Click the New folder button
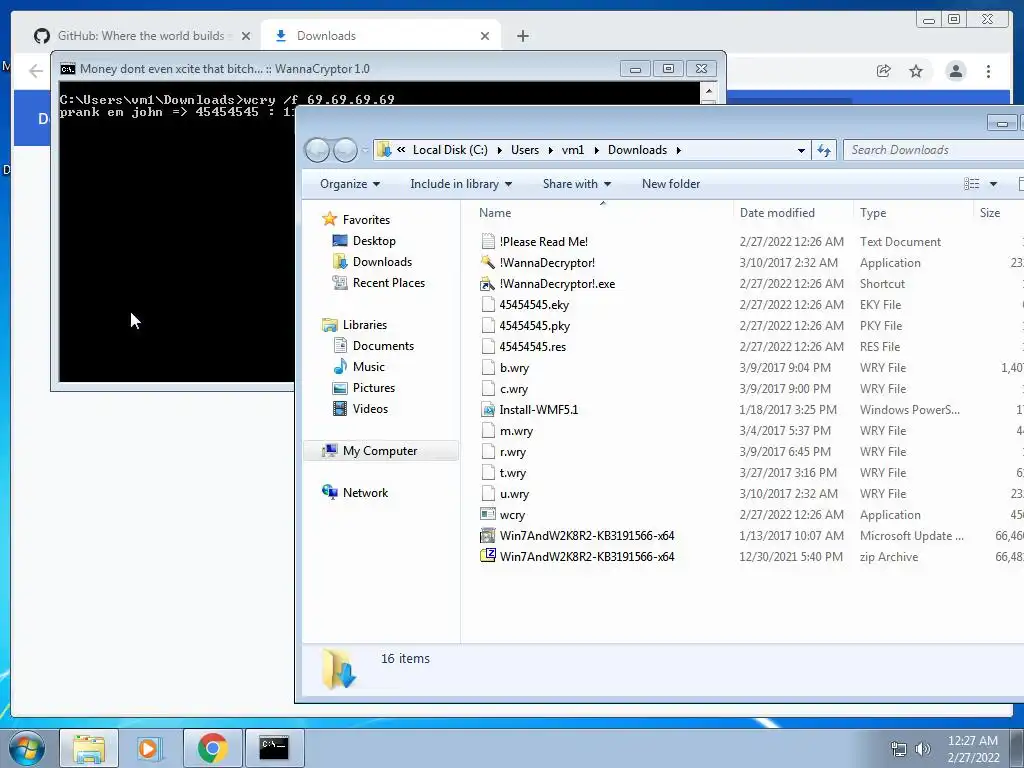 point(671,184)
